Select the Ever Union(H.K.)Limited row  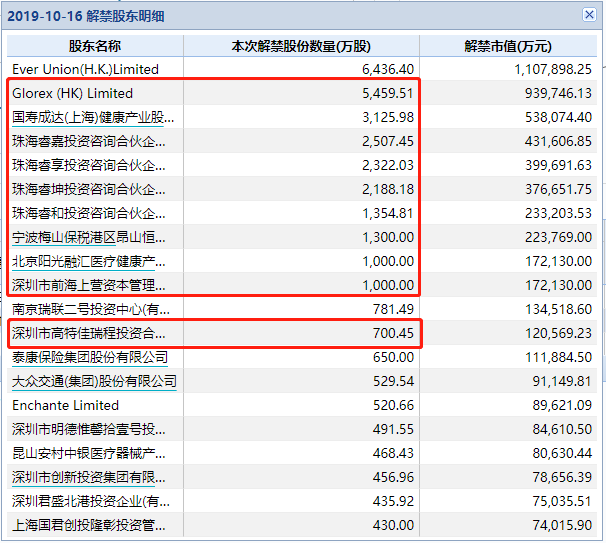302,69
